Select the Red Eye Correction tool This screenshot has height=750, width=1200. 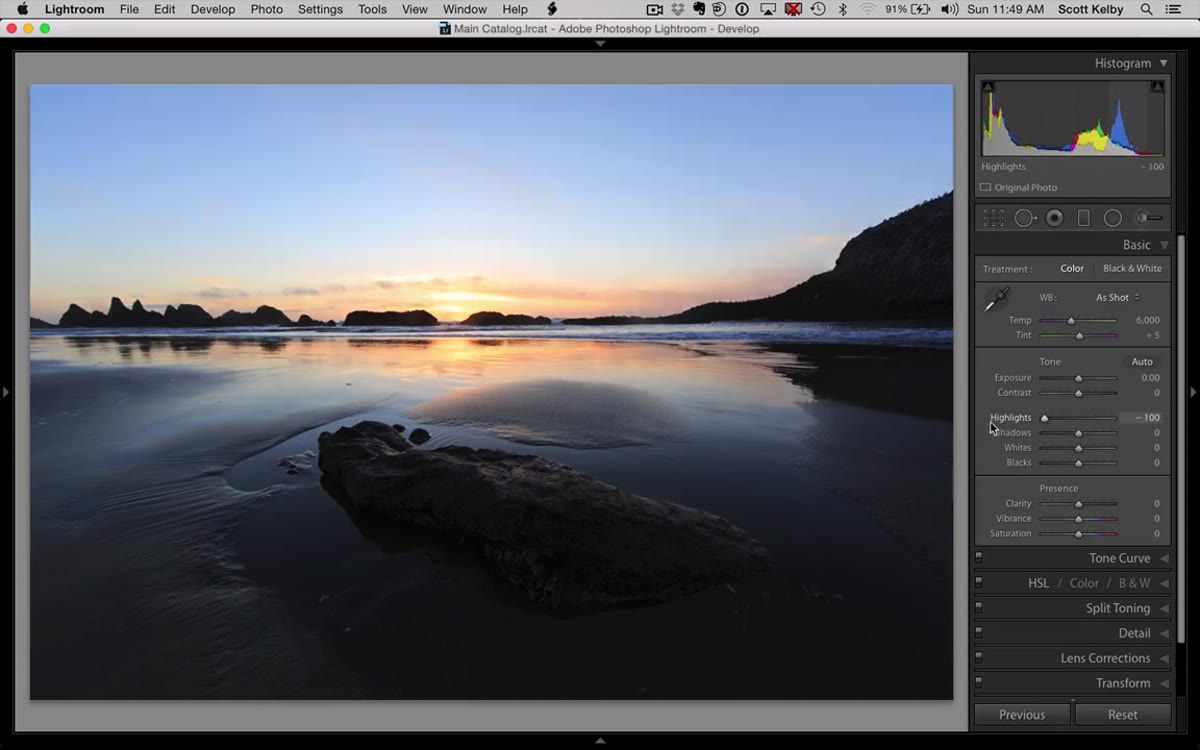click(x=1055, y=218)
